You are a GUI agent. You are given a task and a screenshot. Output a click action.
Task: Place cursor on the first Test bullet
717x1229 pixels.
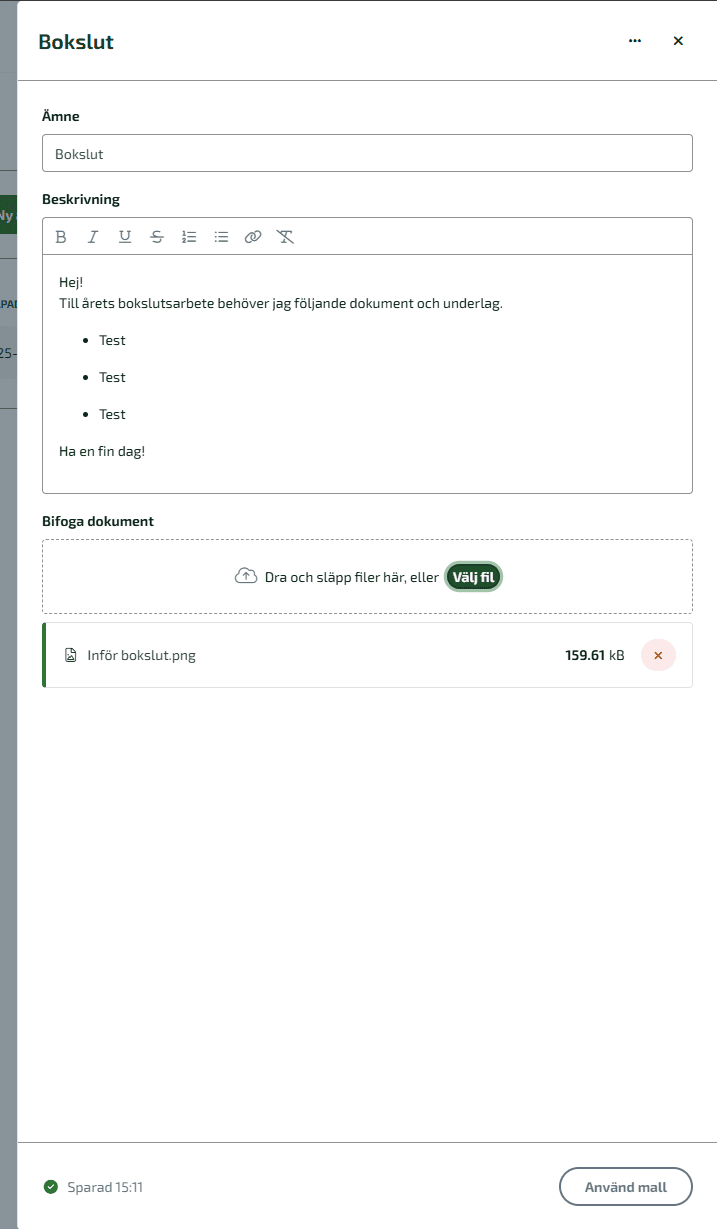click(112, 341)
